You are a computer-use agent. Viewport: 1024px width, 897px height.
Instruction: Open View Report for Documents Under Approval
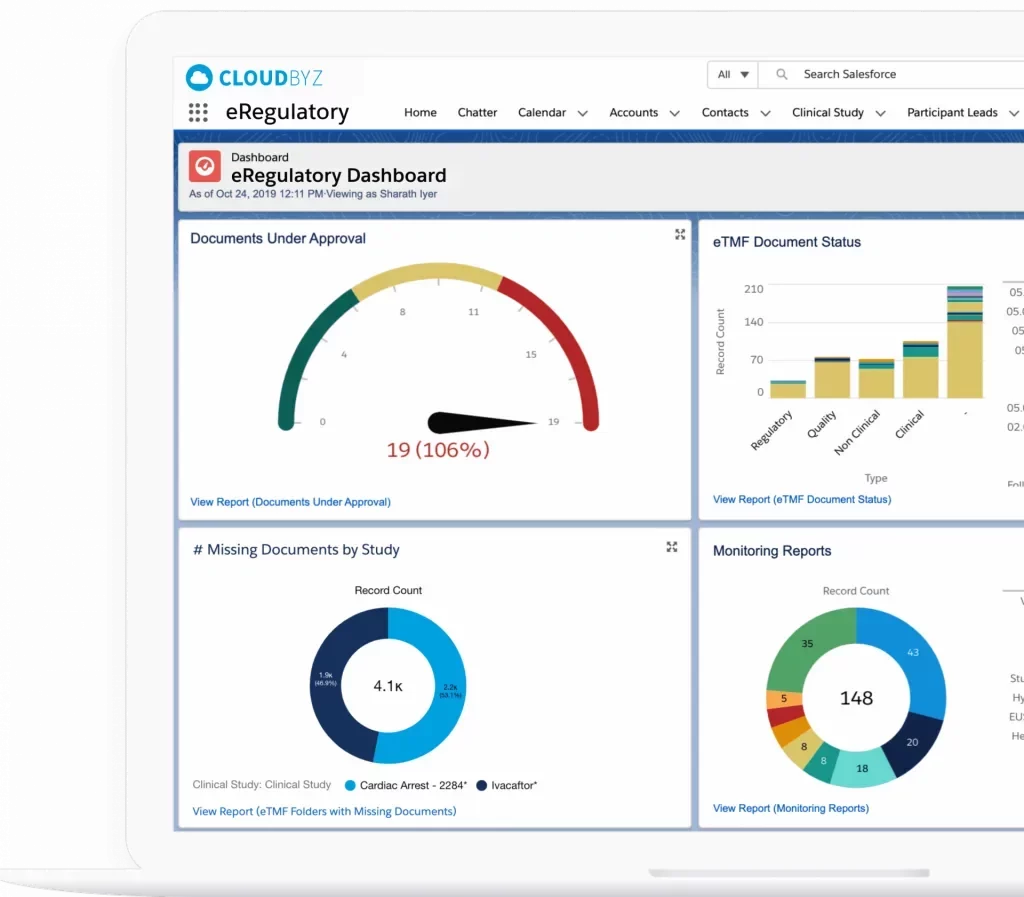tap(290, 502)
